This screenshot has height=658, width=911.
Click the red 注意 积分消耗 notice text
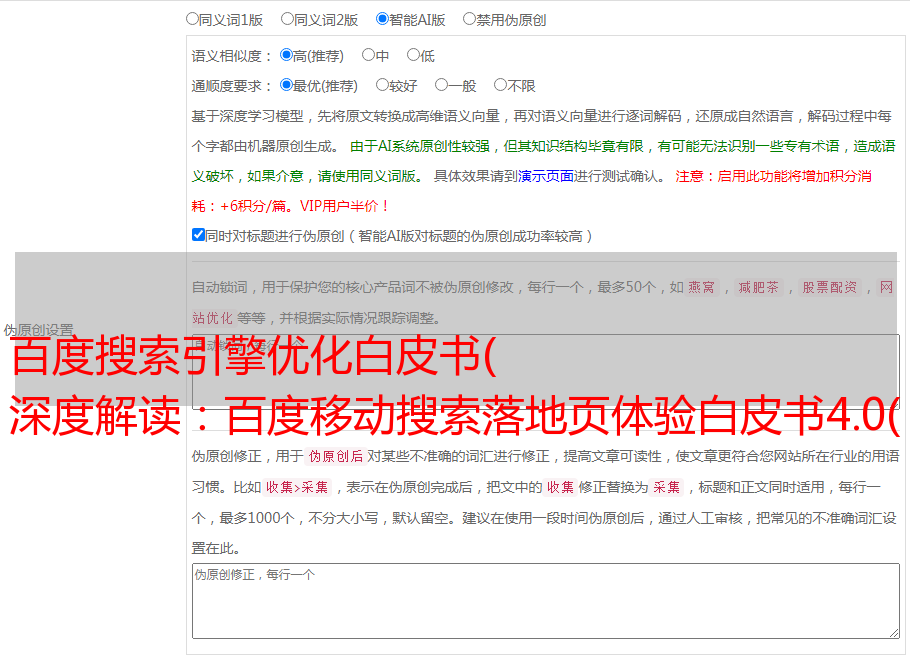pos(532,191)
